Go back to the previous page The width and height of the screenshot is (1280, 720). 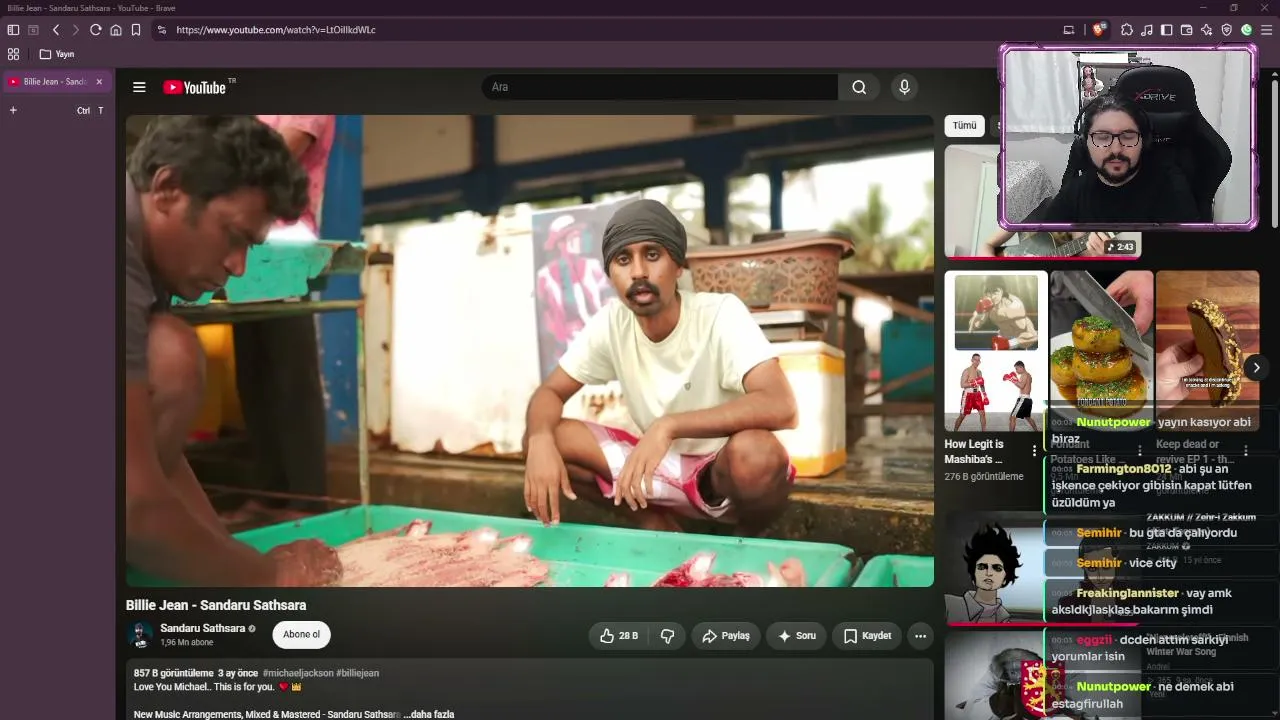56,30
